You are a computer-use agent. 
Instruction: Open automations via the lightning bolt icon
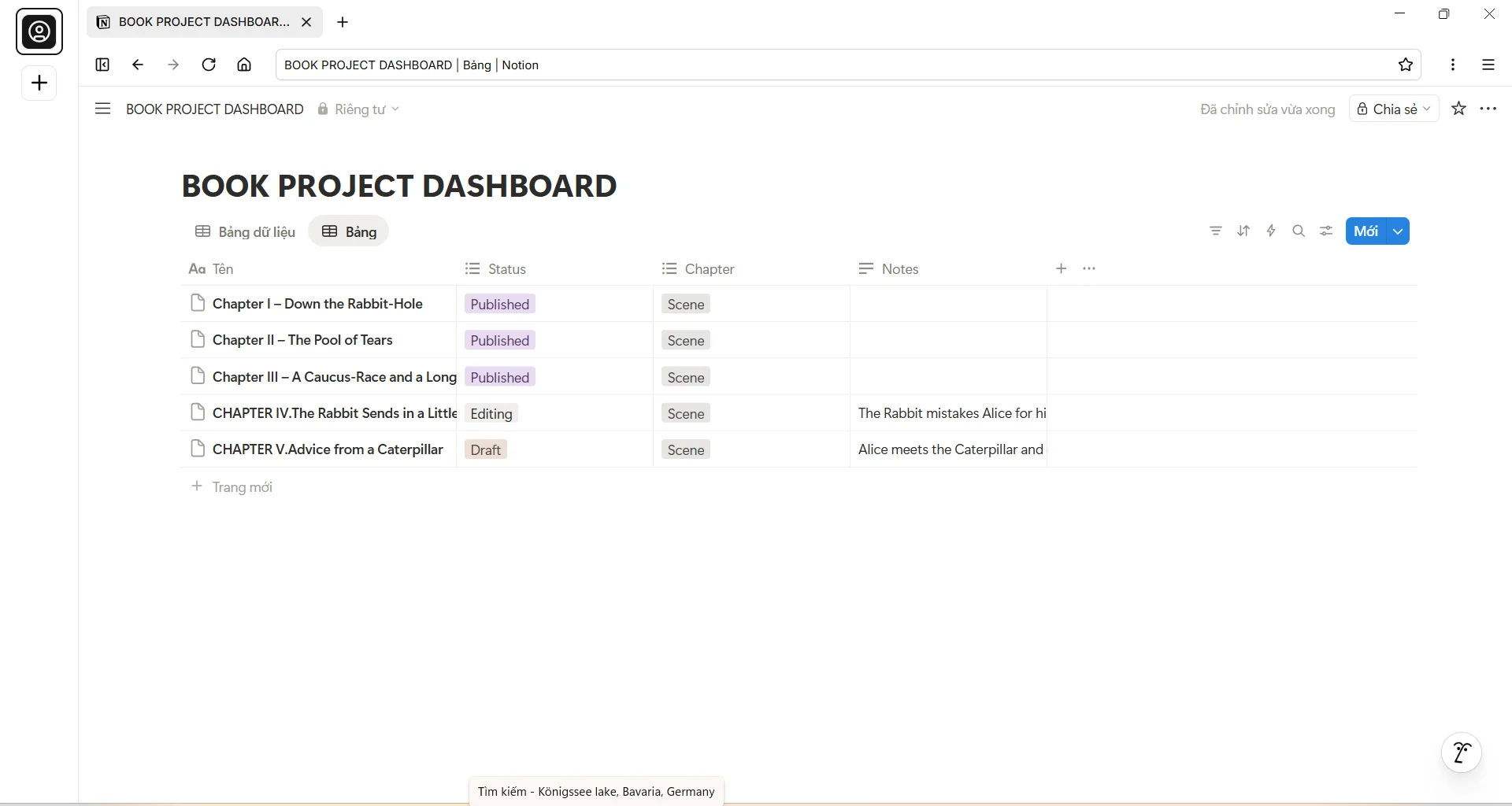point(1272,231)
